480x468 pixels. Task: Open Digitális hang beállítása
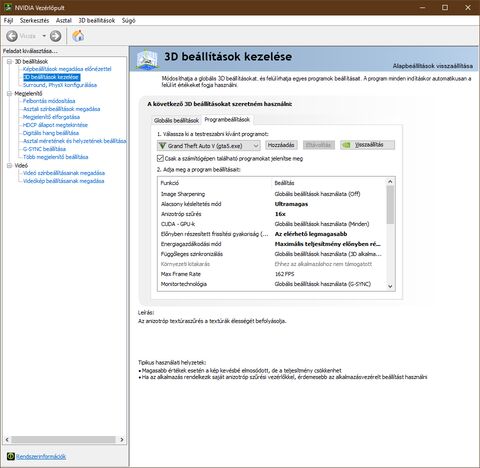tap(51, 133)
